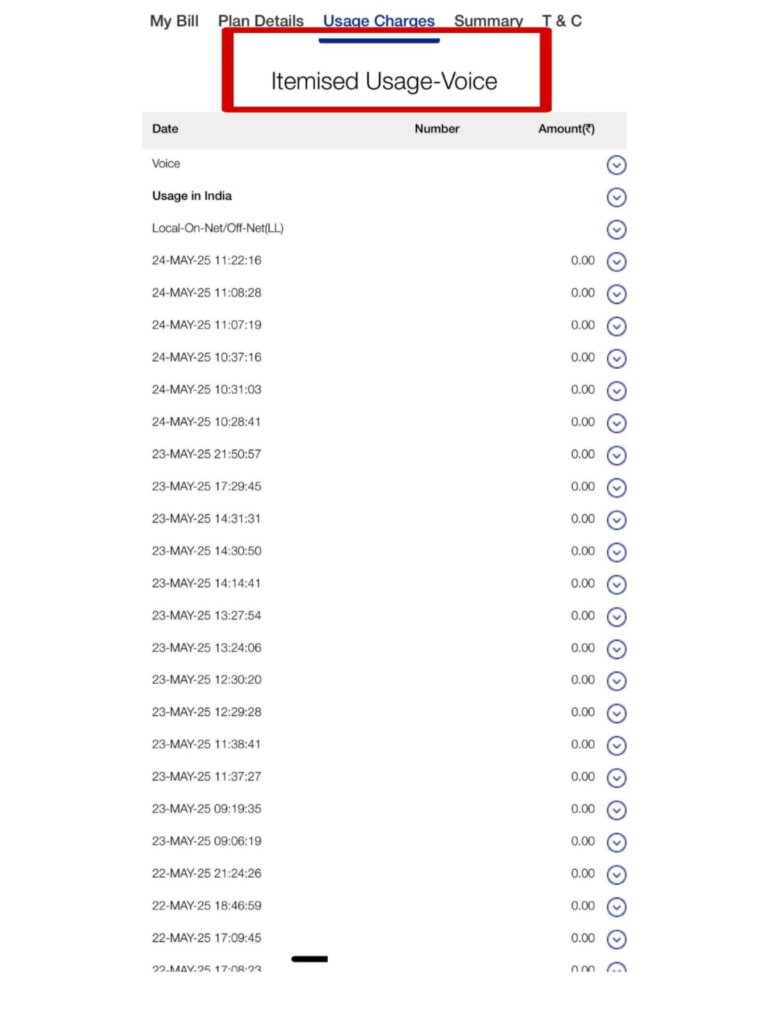Click the Itemised Usage-Voice heading
Image resolution: width=769 pixels, height=1024 pixels.
(x=384, y=81)
